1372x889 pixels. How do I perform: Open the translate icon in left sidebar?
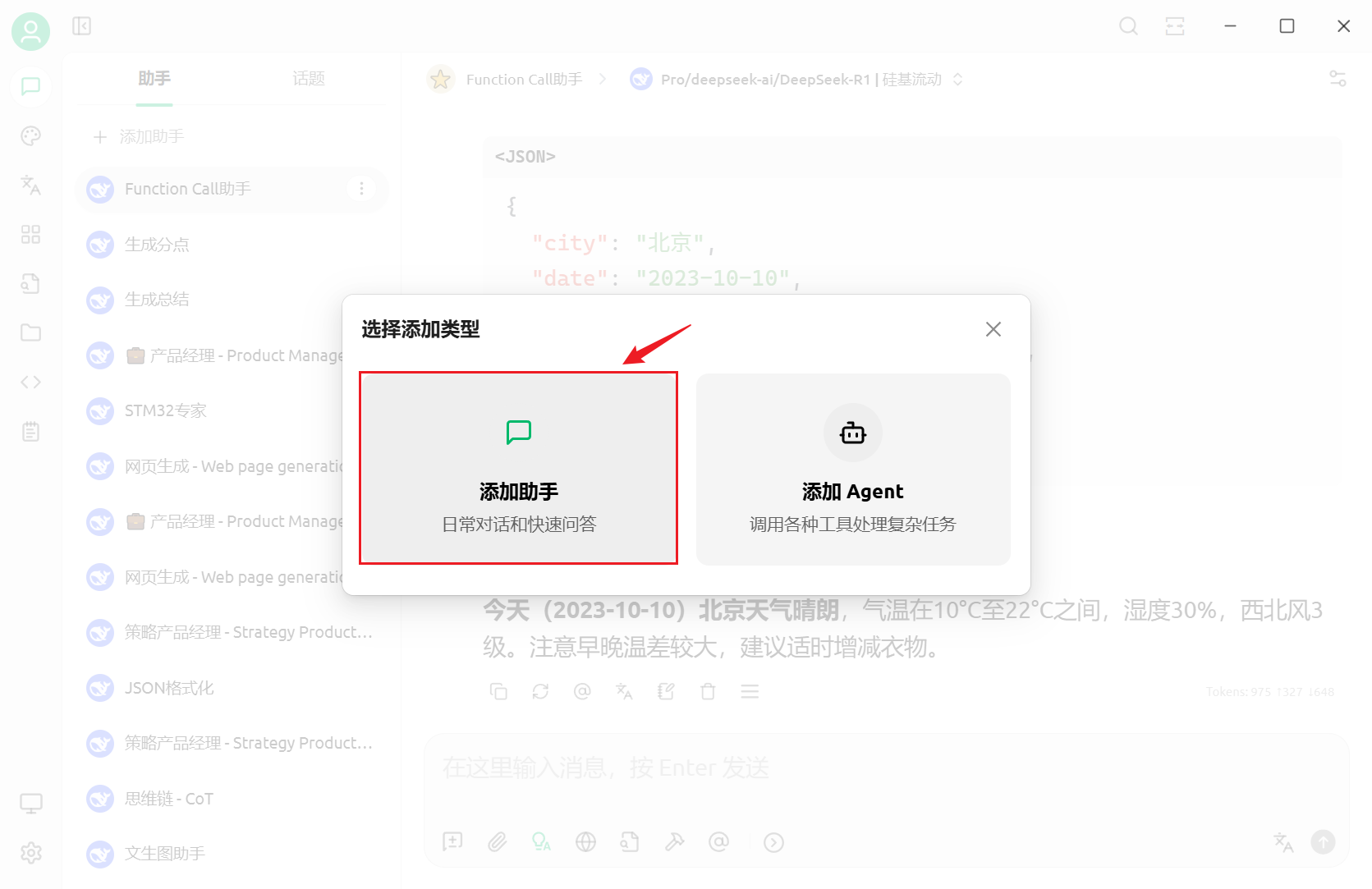pos(30,186)
